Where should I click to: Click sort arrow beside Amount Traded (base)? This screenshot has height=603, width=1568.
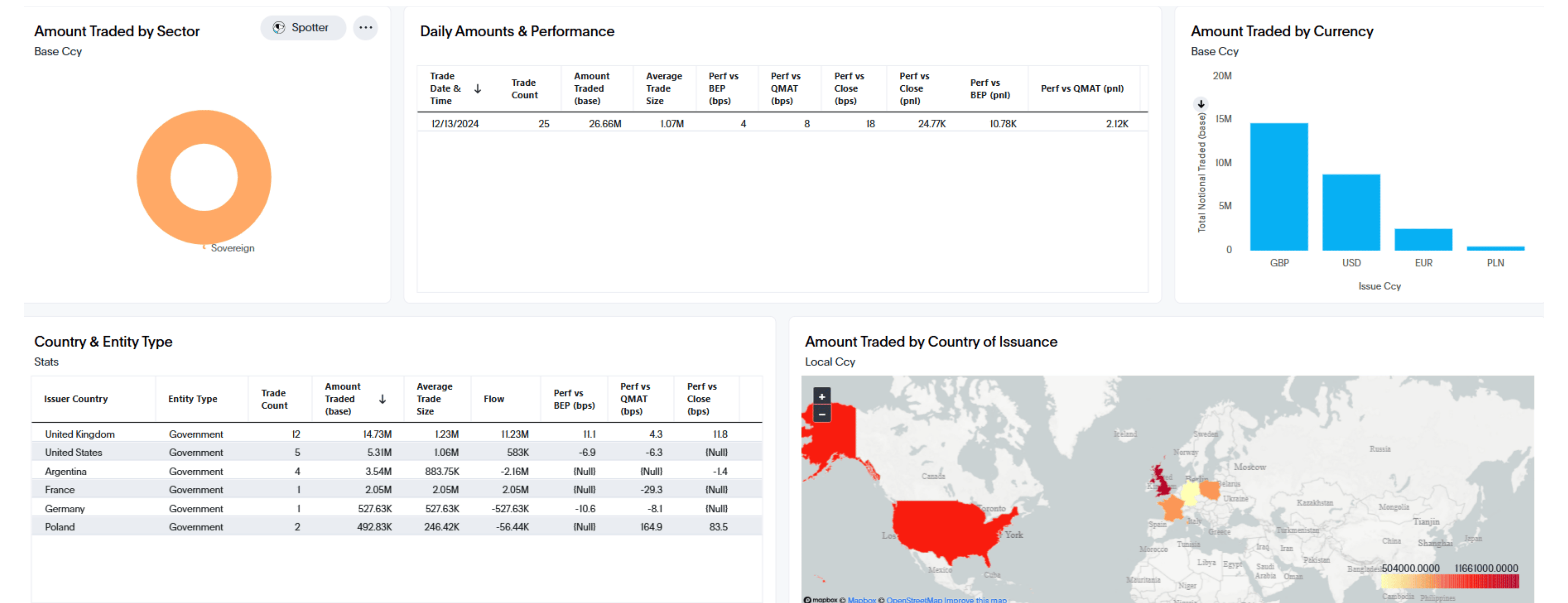382,399
